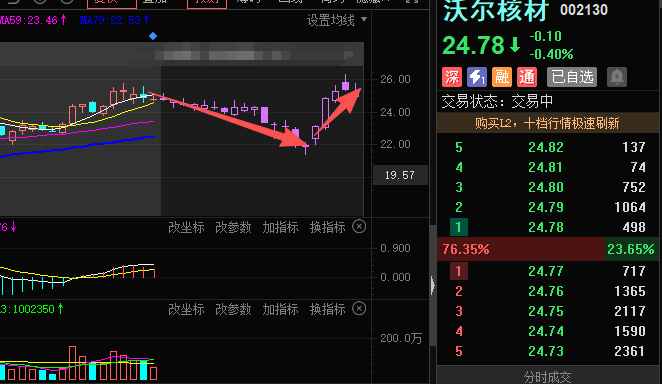Click the red 深 exchange badge icon
This screenshot has width=662, height=384.
pos(452,77)
